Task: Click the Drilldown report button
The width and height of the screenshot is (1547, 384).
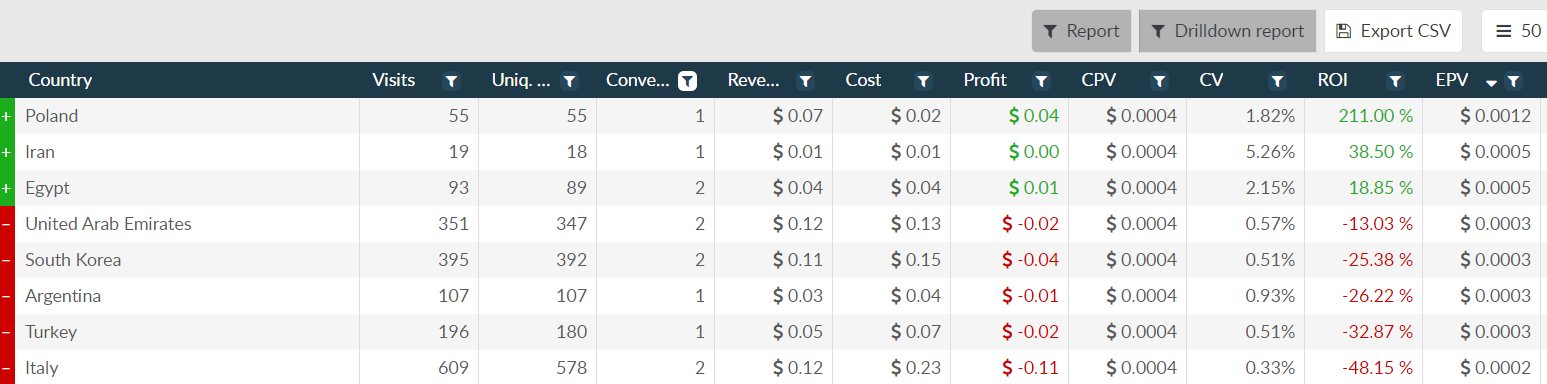Action: pyautogui.click(x=1227, y=31)
